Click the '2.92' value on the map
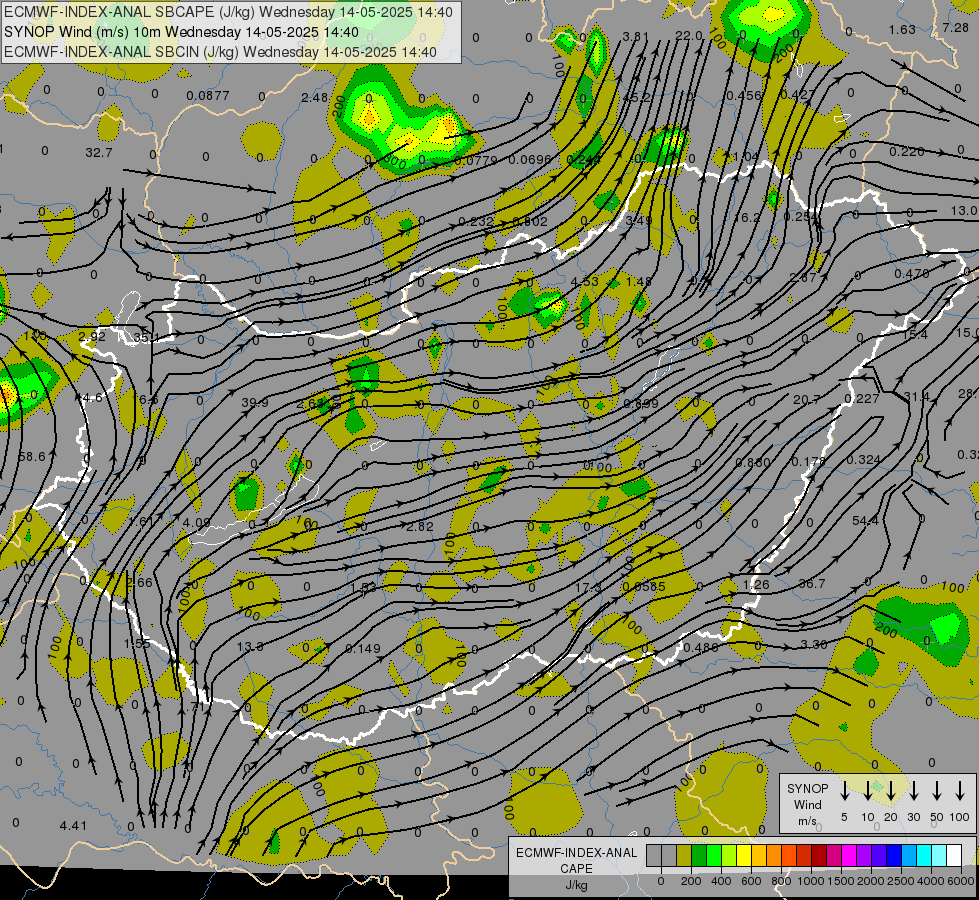The height and width of the screenshot is (900, 979). [92, 336]
